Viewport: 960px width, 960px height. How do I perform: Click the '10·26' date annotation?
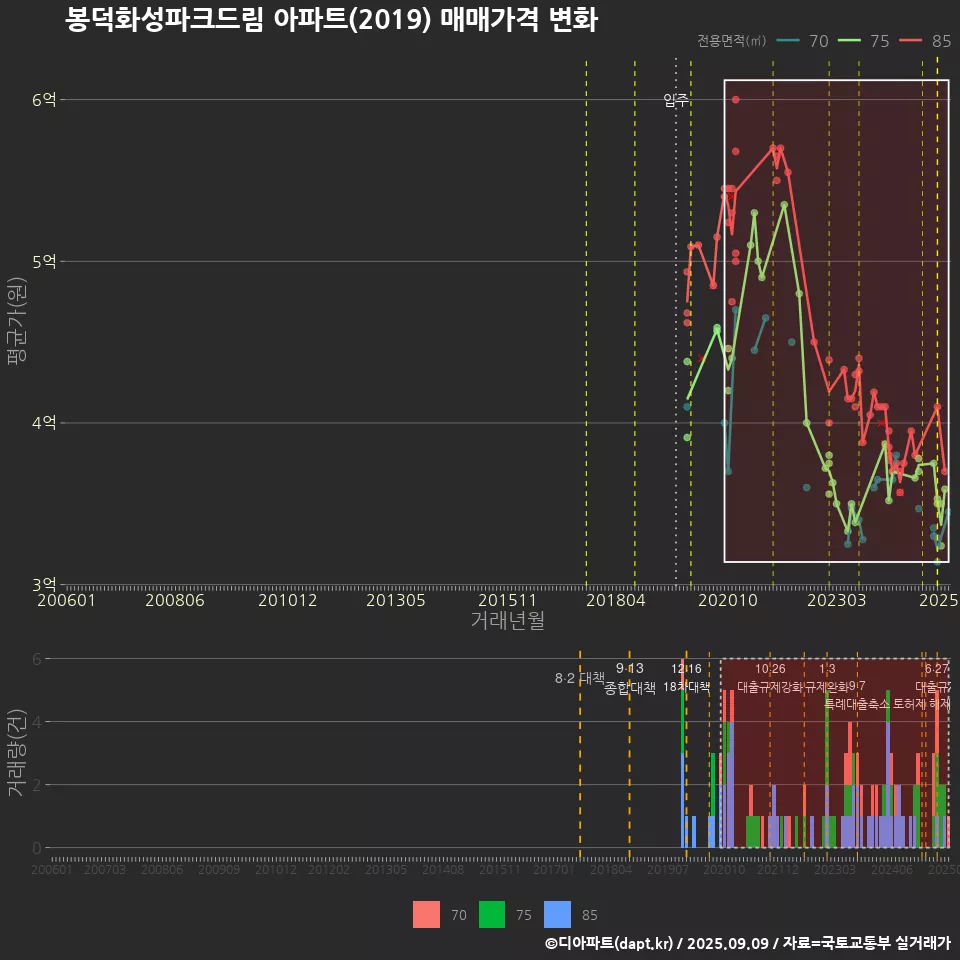tap(770, 669)
